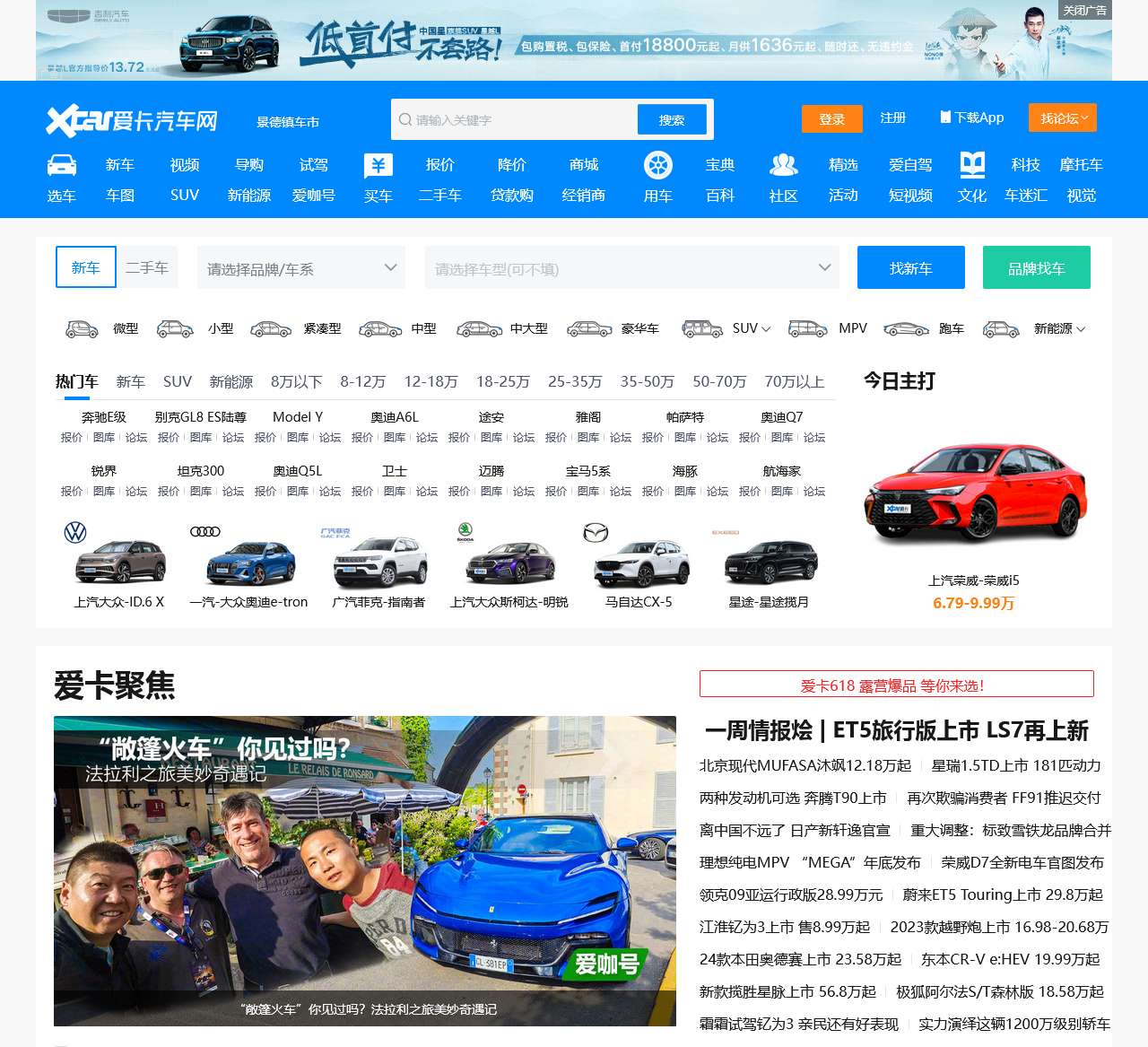The image size is (1148, 1047).
Task: Click the SUV body type icon
Action: 702,329
